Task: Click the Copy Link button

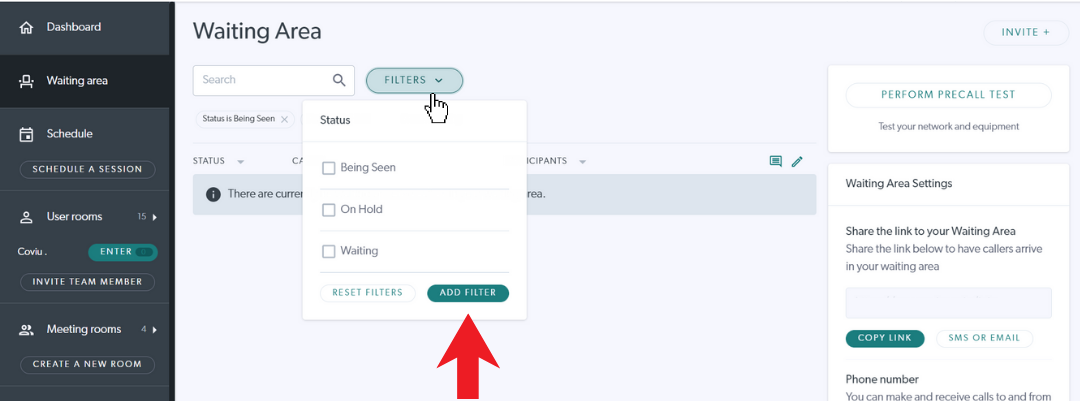Action: (884, 338)
